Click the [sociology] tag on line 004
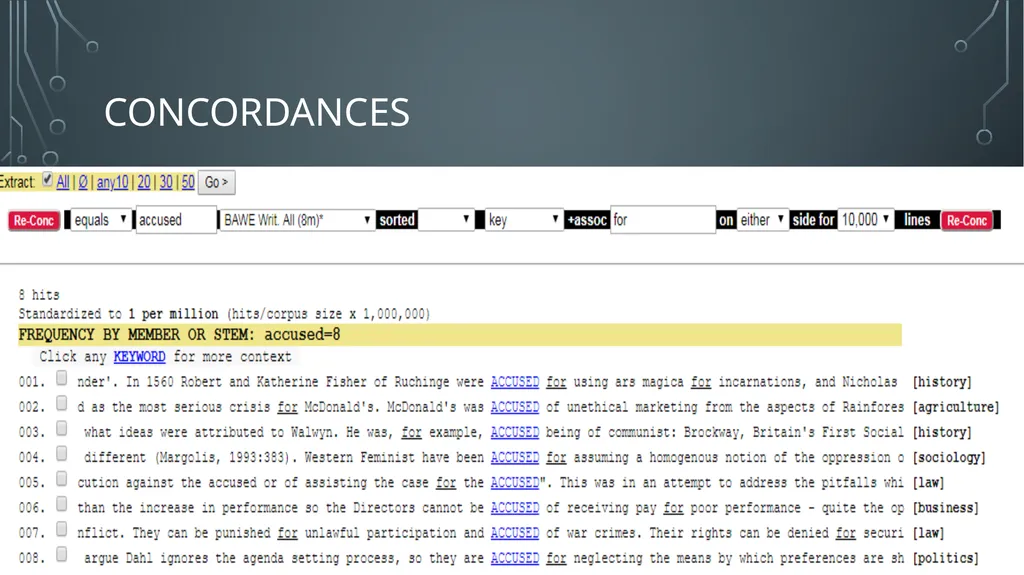 click(949, 457)
